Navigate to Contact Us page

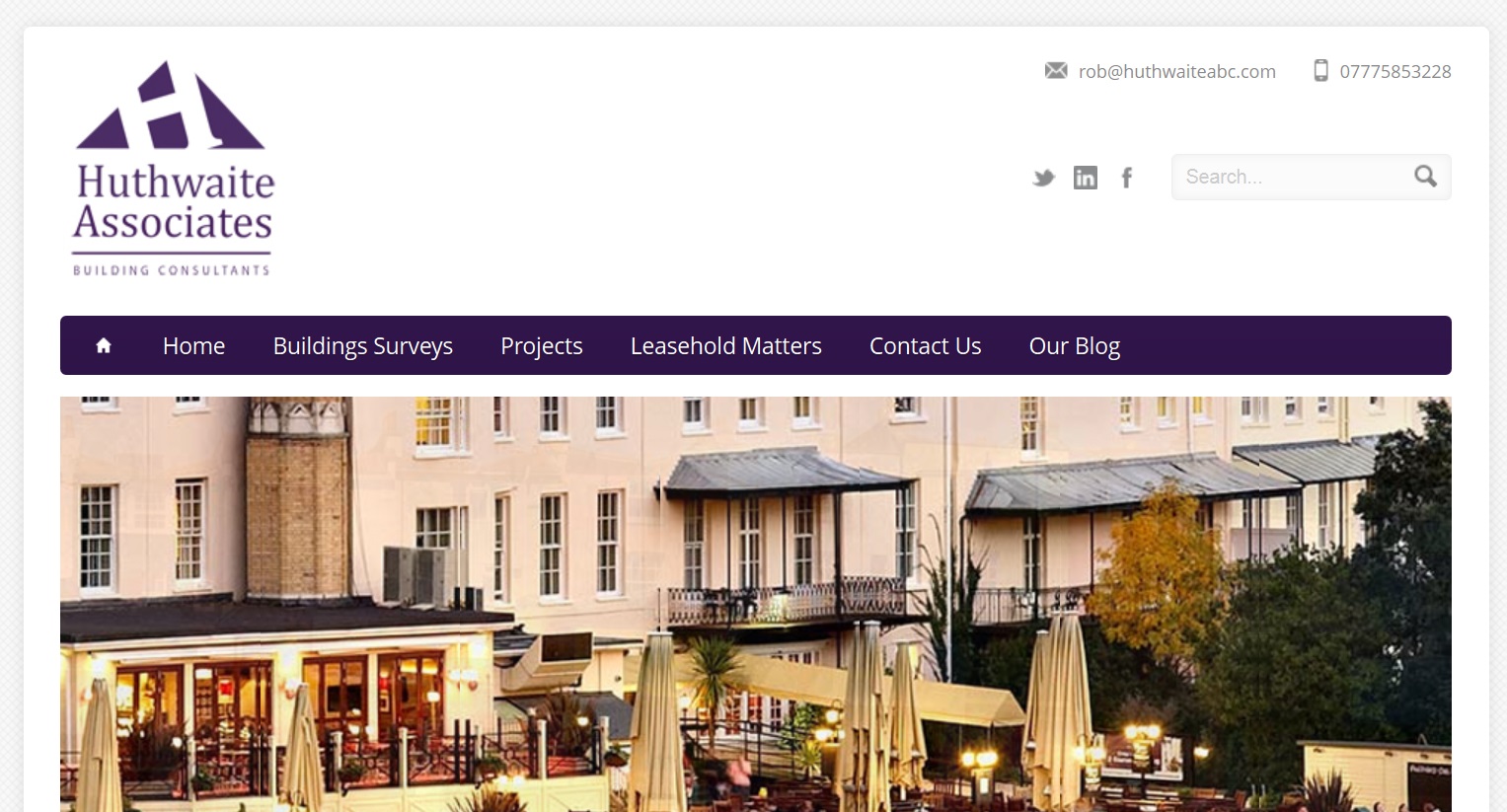(x=926, y=346)
